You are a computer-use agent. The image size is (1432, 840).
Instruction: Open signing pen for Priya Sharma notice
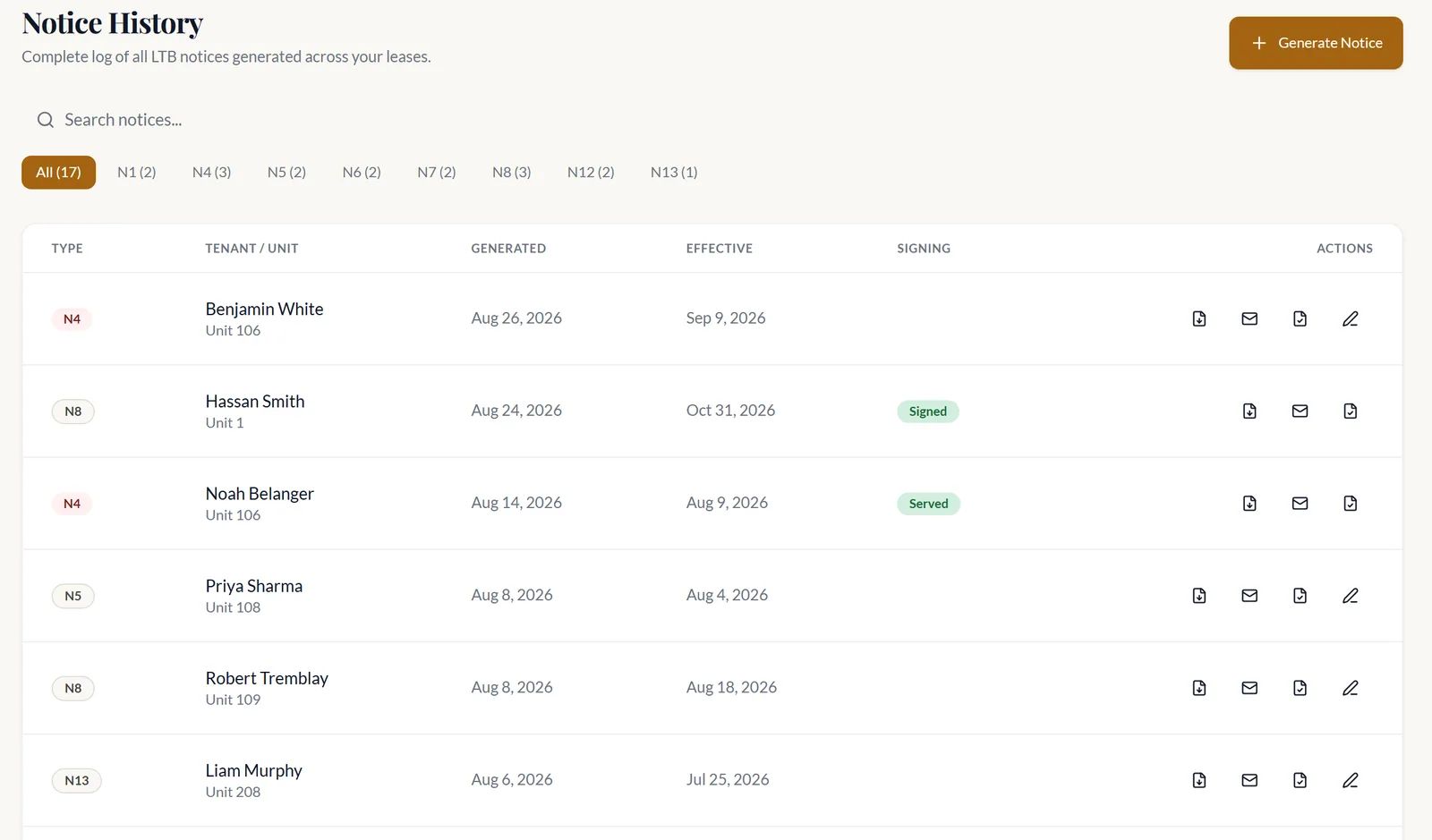click(x=1350, y=595)
